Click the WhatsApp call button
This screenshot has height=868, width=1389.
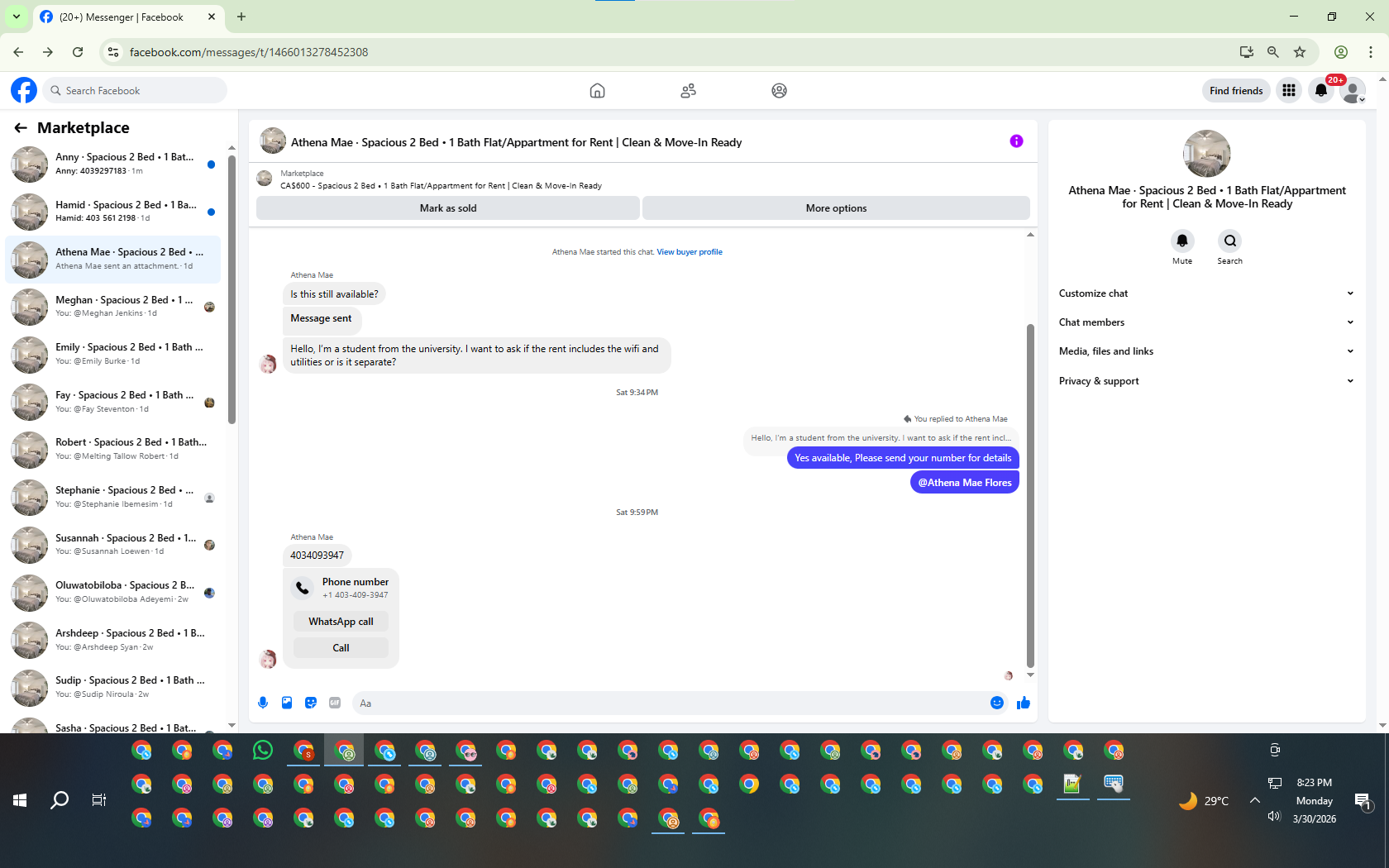point(341,622)
